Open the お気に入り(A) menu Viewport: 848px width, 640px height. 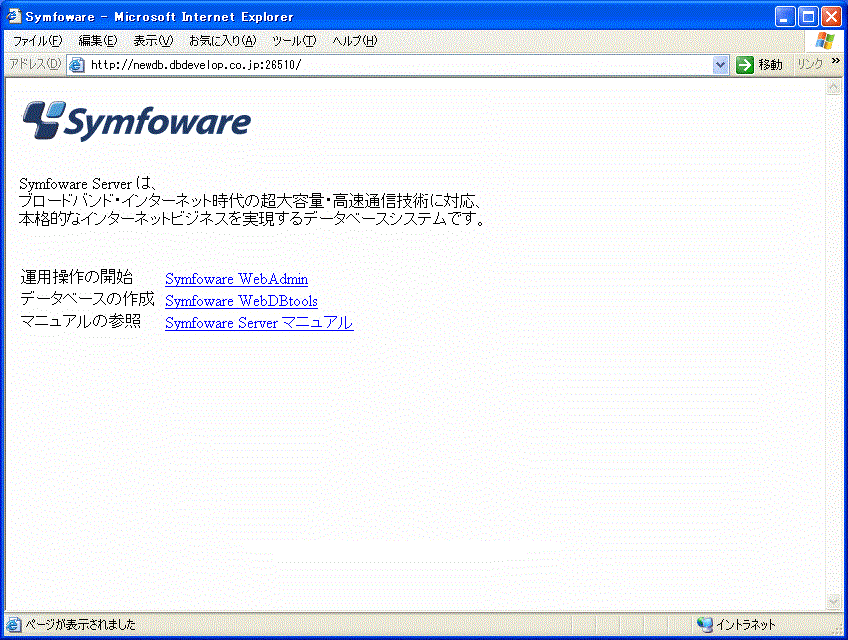point(222,41)
